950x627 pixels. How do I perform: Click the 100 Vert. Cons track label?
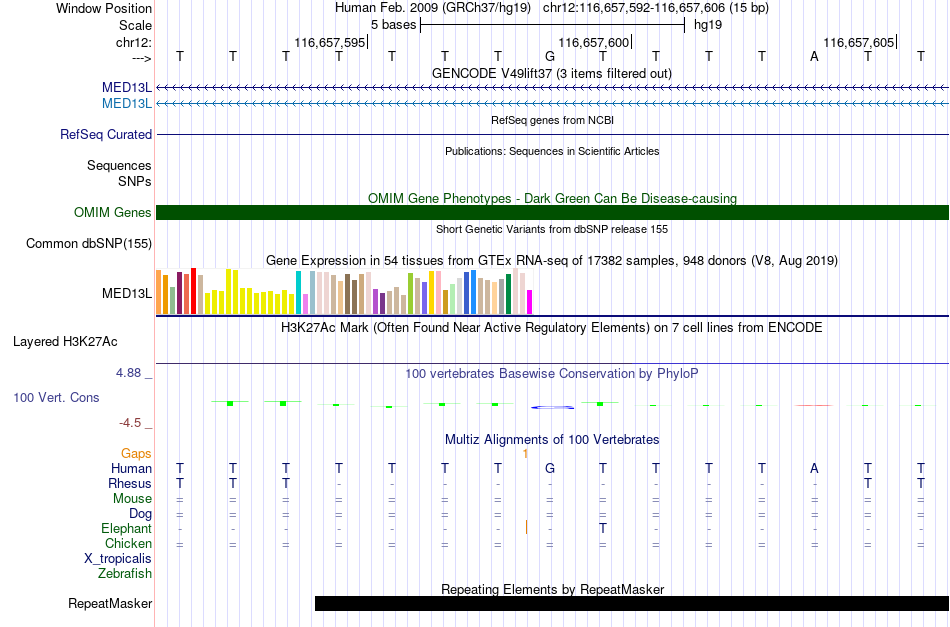point(56,397)
